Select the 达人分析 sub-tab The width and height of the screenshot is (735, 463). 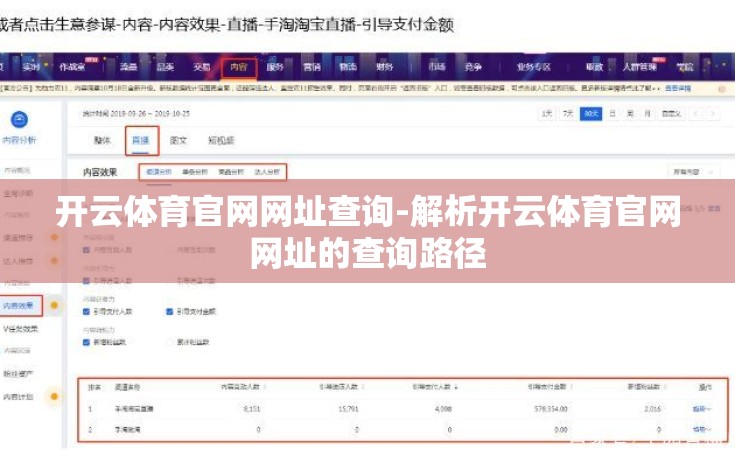(x=267, y=172)
